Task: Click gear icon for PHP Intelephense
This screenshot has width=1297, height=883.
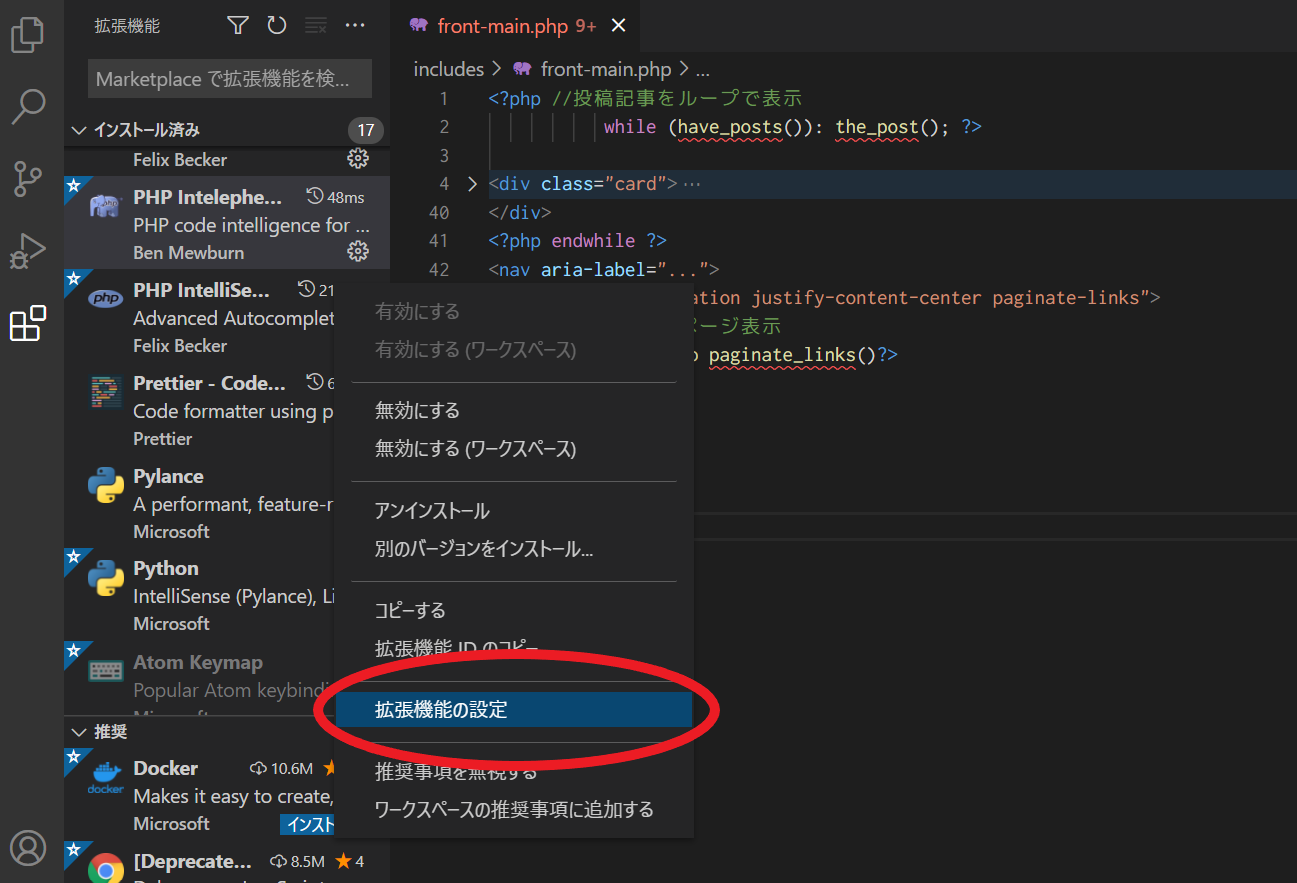Action: click(357, 251)
